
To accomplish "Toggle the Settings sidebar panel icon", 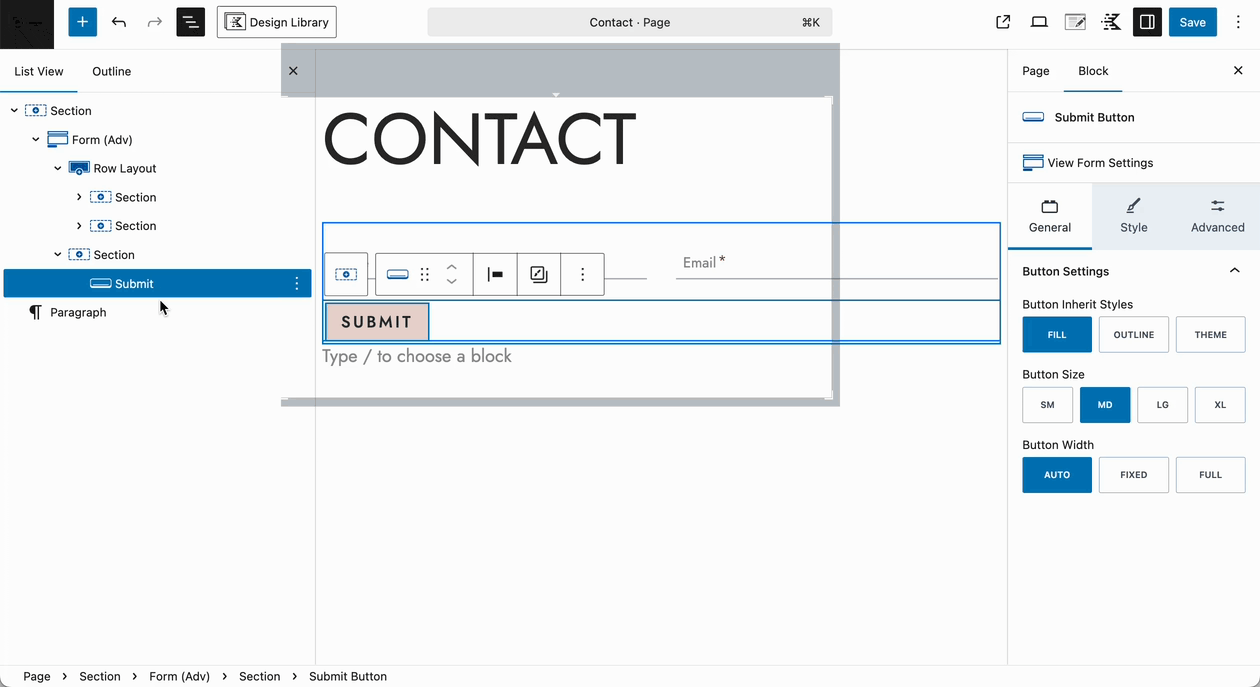I will point(1147,21).
